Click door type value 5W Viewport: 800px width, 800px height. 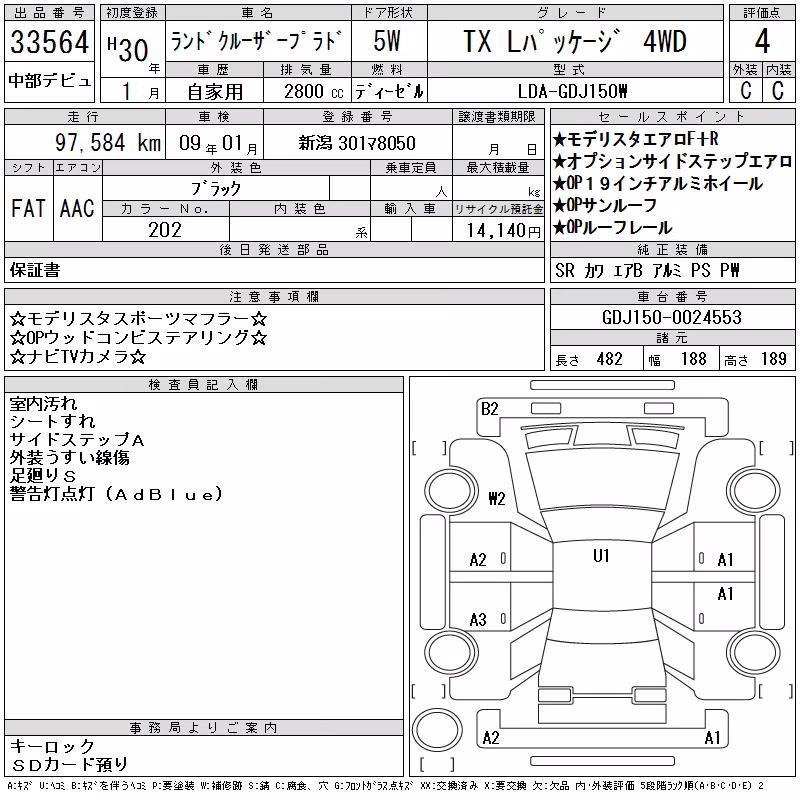click(387, 41)
